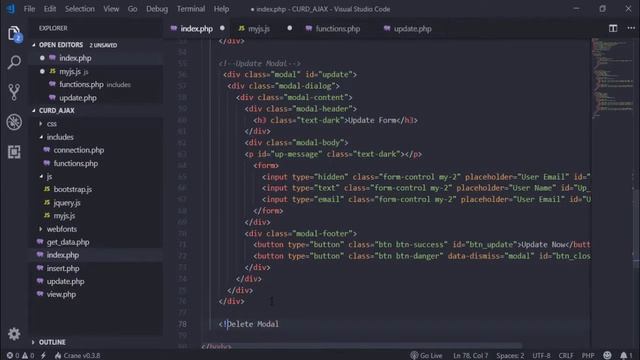Open the Help menu
This screenshot has width=640, height=360.
pyautogui.click(x=221, y=9)
